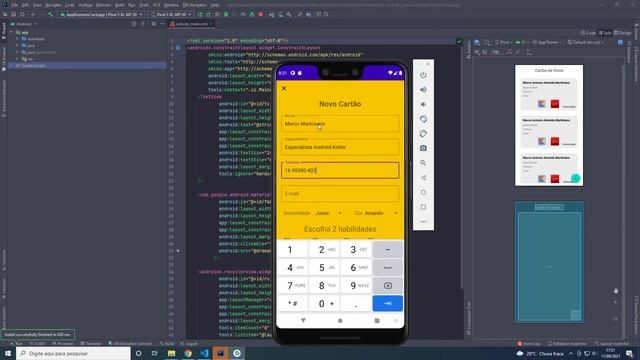Click the red Stop app button in toolbar
The image size is (640, 360).
coord(261,14)
